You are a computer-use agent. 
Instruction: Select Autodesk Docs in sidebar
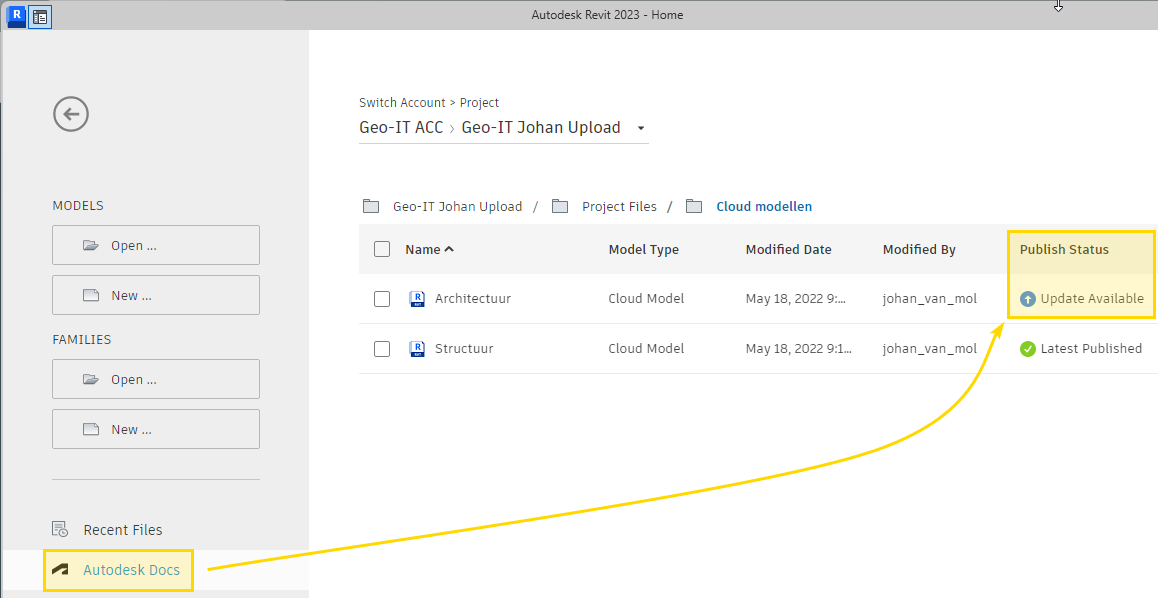[x=131, y=570]
